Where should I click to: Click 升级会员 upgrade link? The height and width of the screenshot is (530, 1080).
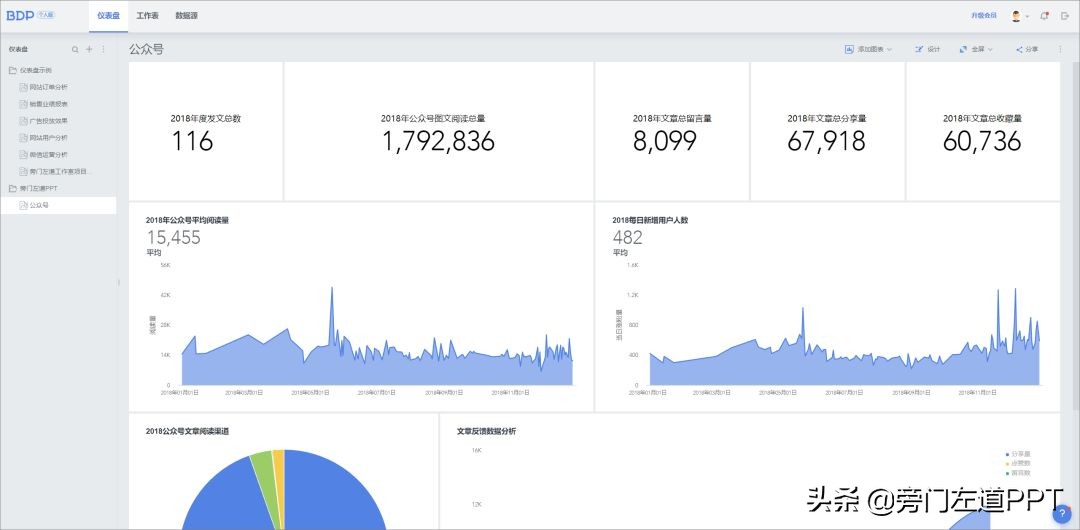click(984, 16)
